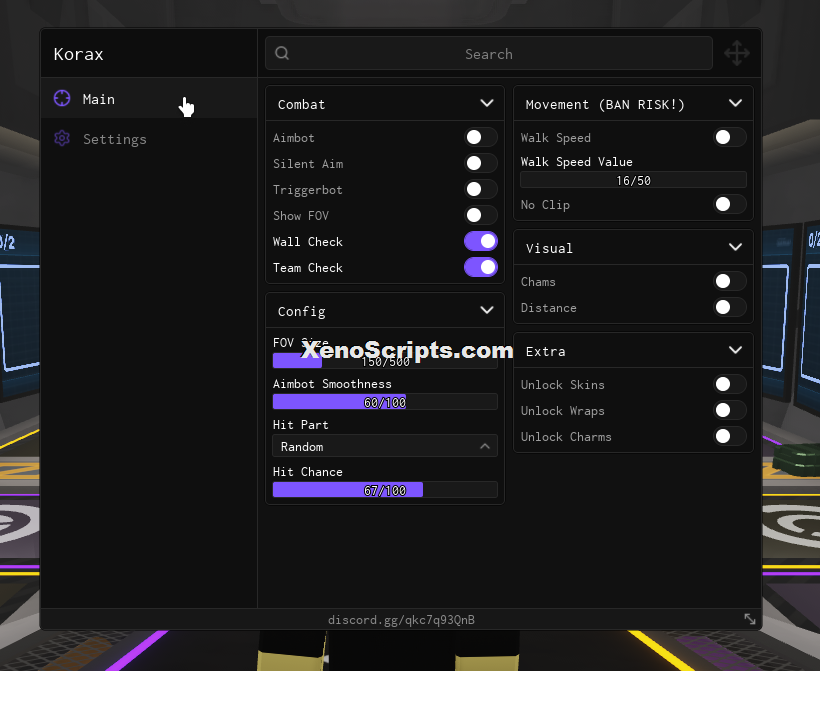Click the Combat section header label
Screen dimensions: 820x701
pos(301,105)
